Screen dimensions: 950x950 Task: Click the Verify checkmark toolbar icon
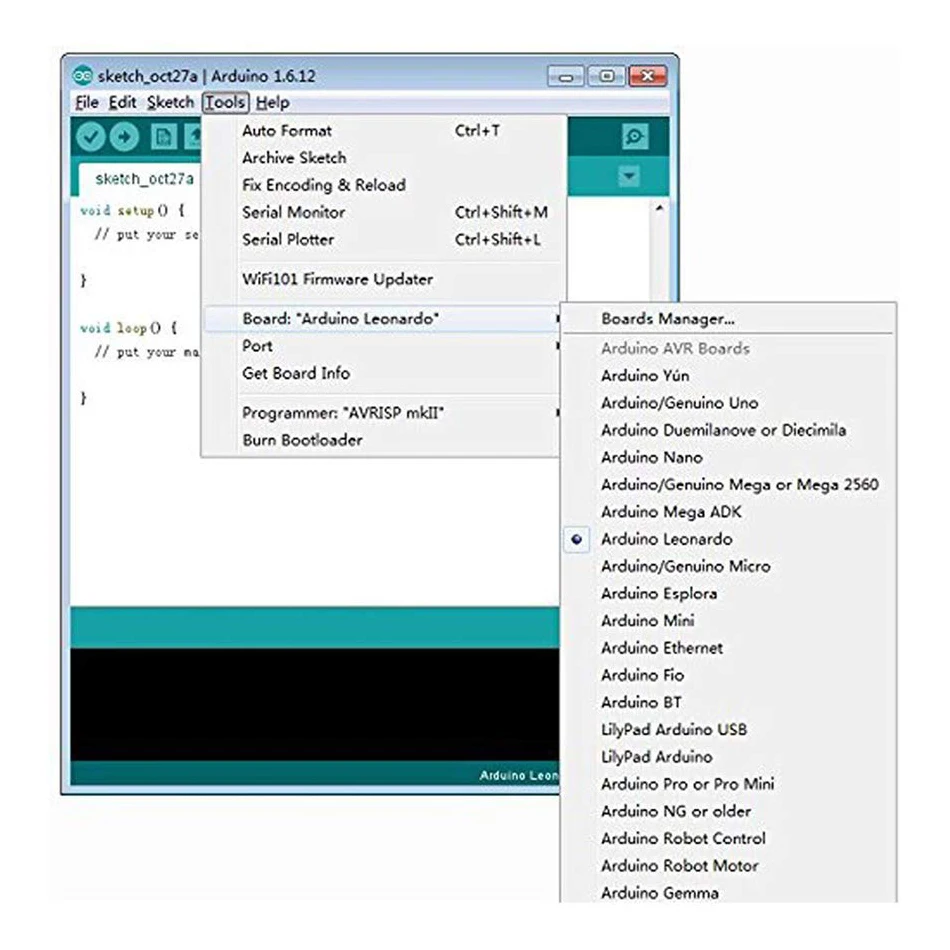coord(91,137)
